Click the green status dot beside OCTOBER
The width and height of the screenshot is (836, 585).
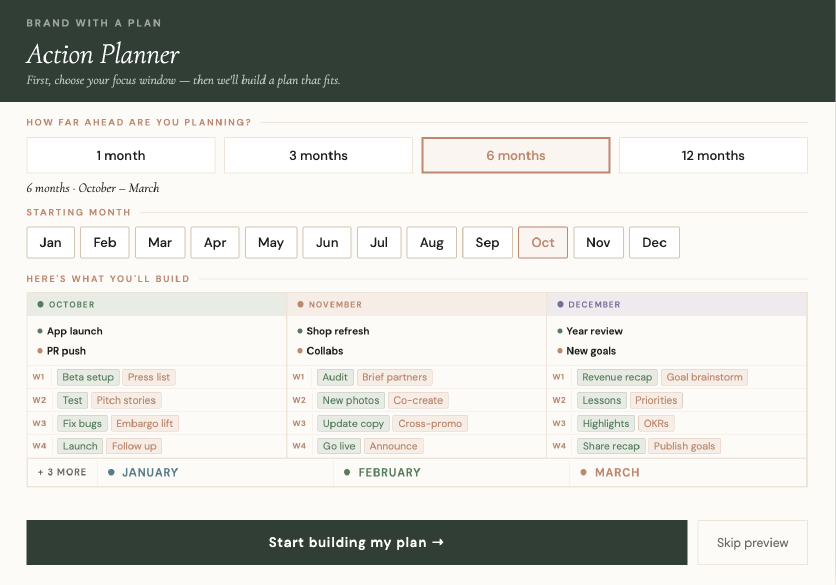[x=39, y=304]
